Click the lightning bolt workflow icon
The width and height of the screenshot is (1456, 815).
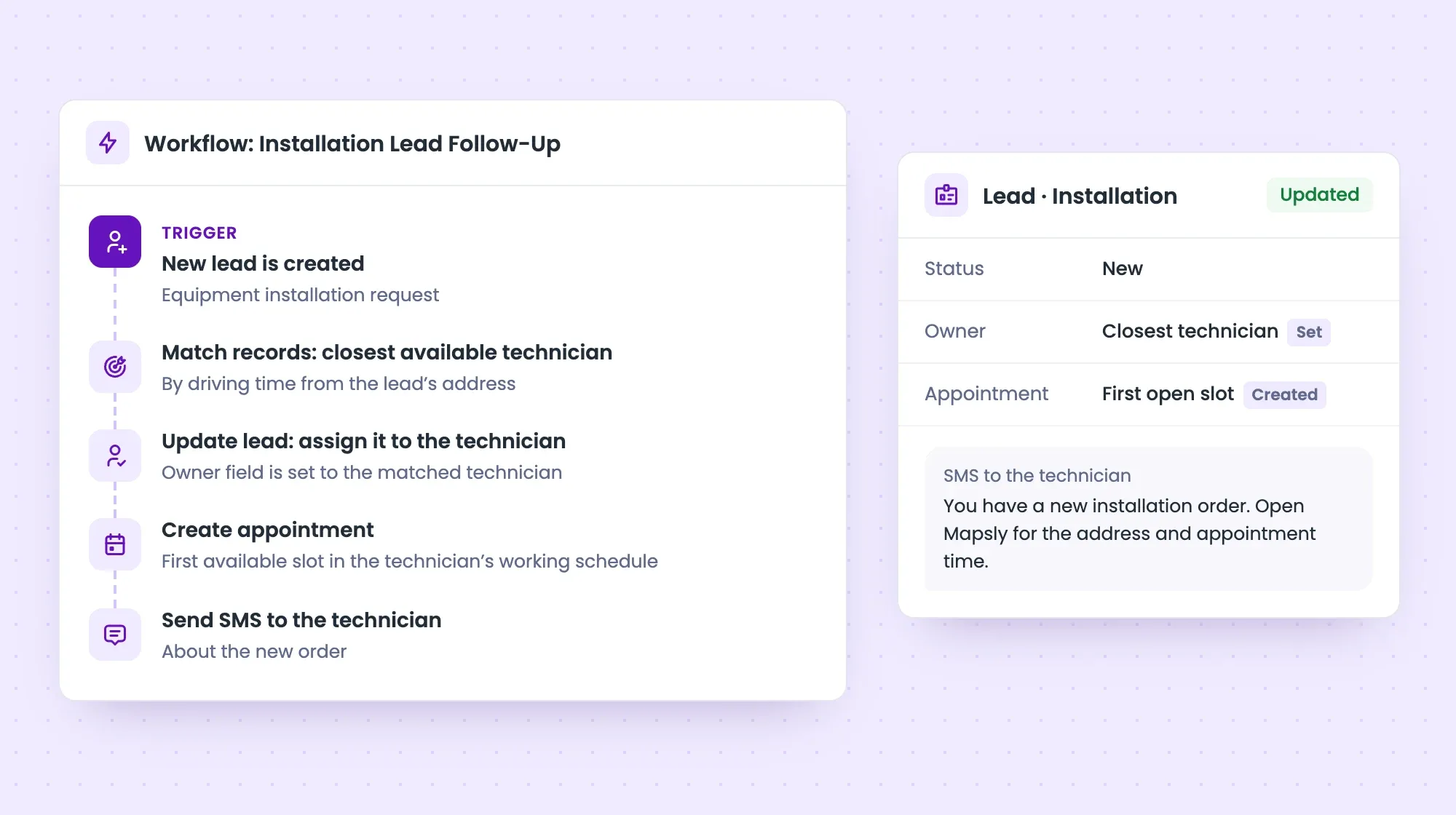click(108, 143)
